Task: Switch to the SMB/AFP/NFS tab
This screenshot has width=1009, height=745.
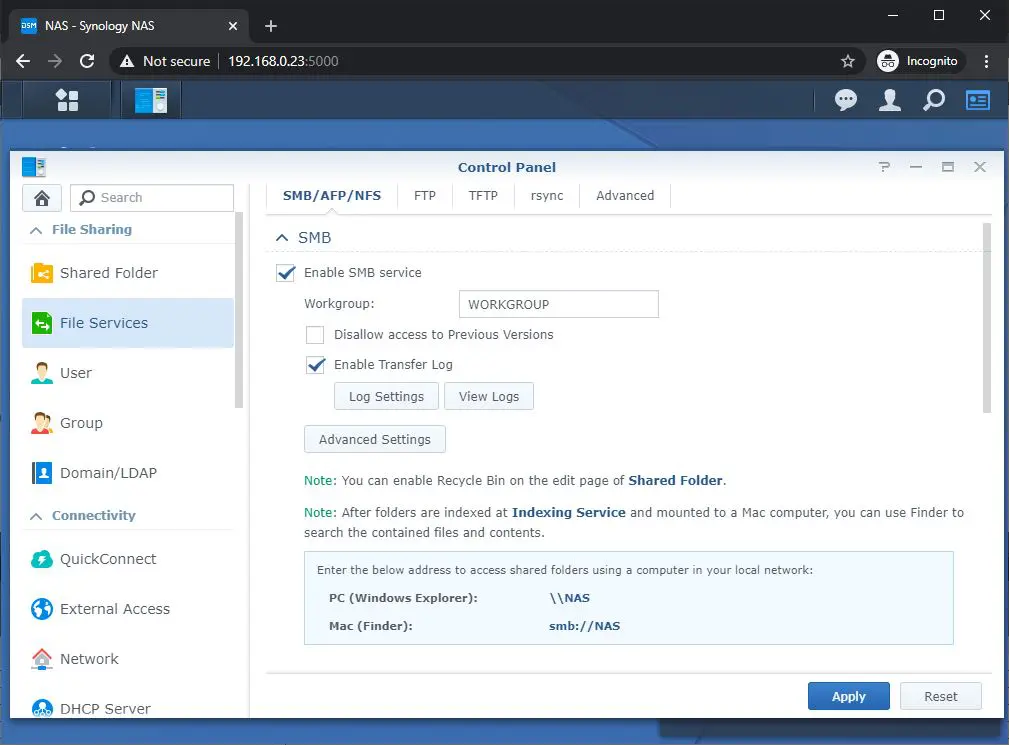Action: 332,196
